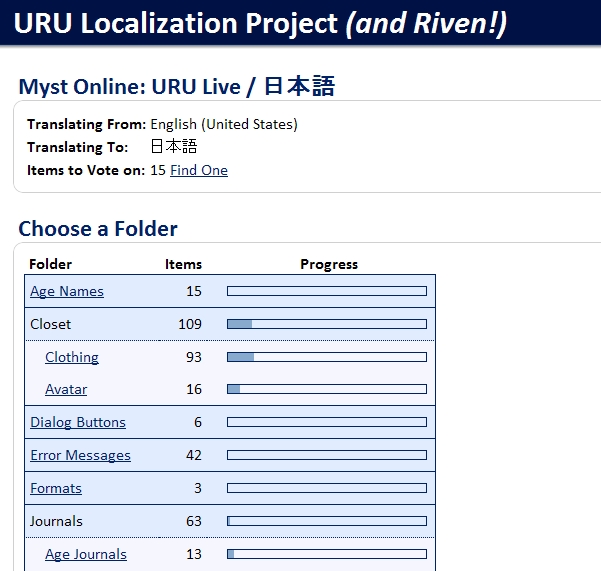Click the Dialog Buttons progress bar
The width and height of the screenshot is (601, 571).
click(327, 422)
